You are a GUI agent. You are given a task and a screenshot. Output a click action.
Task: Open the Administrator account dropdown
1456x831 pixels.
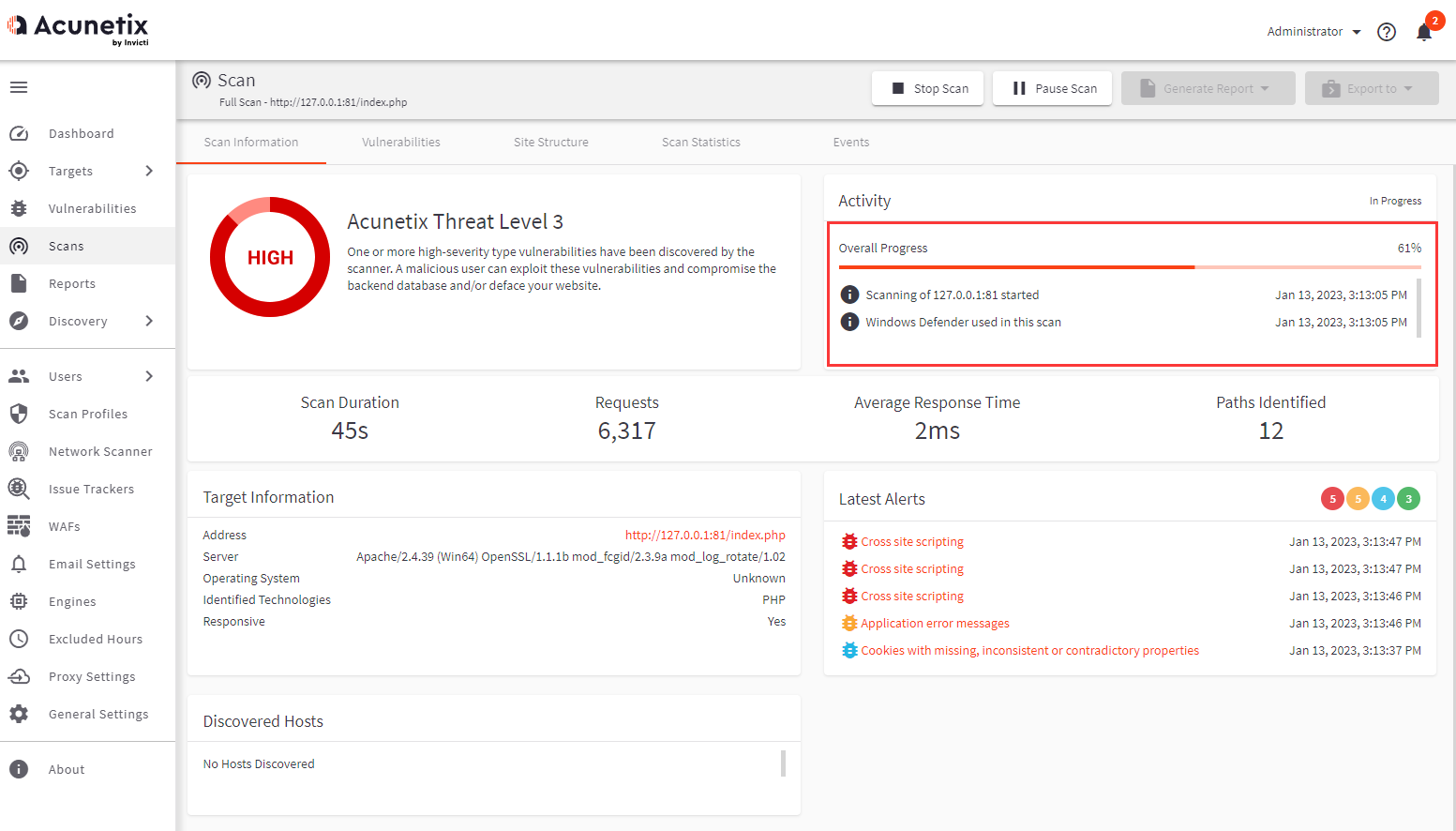tap(1313, 32)
